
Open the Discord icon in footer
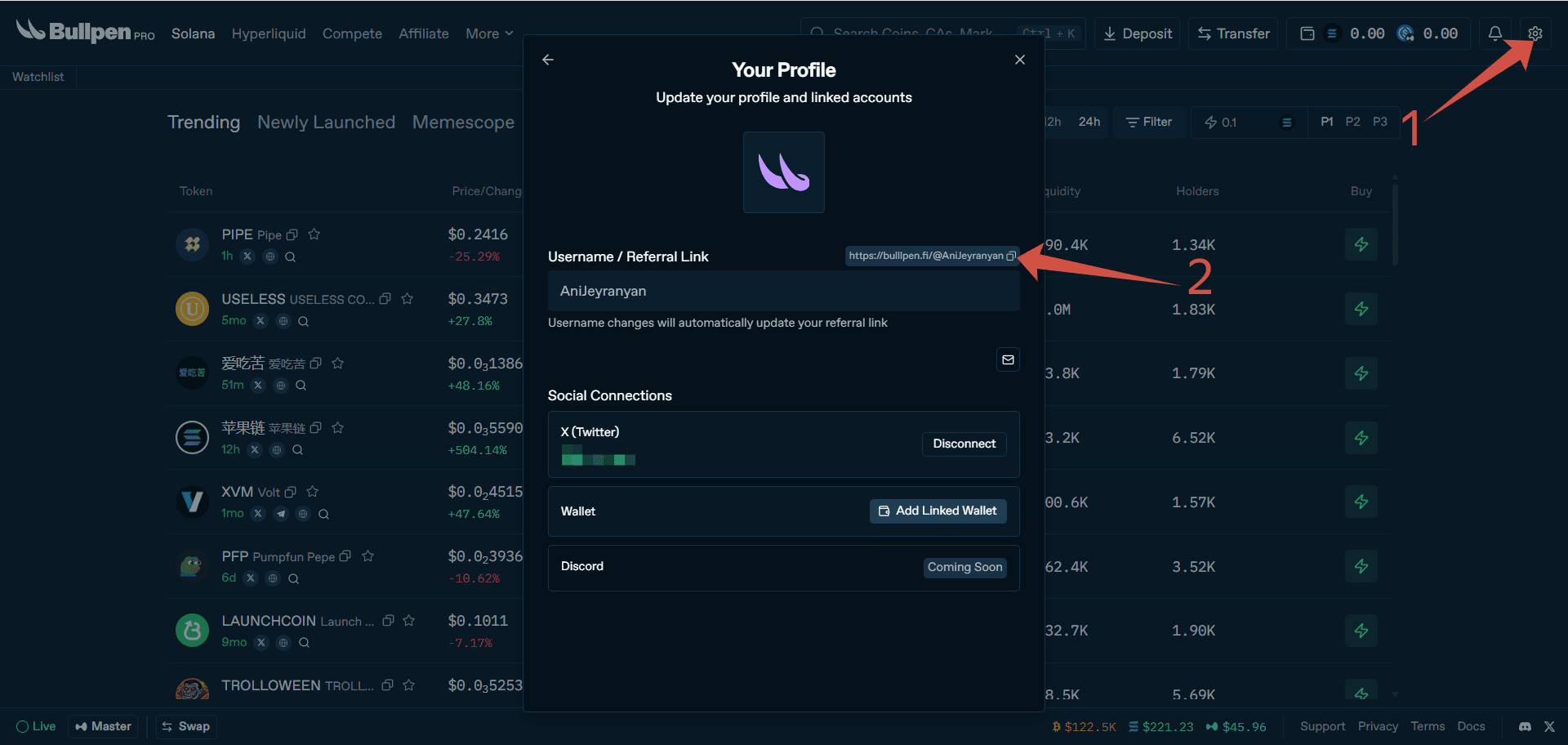(1524, 726)
